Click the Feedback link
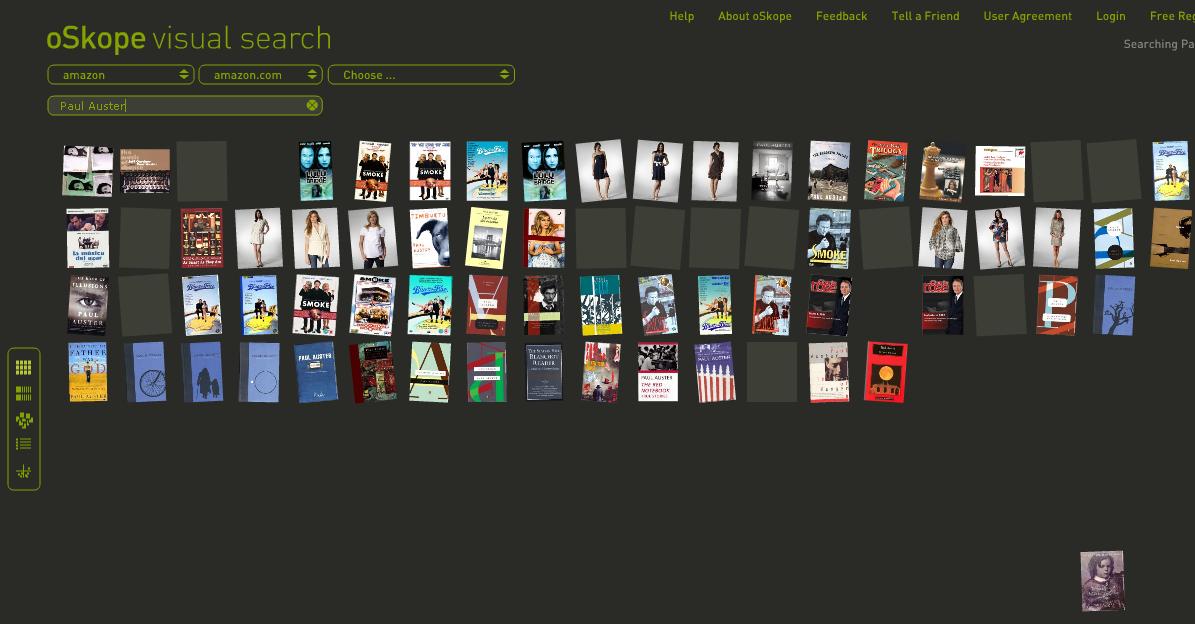This screenshot has width=1195, height=624. tap(841, 16)
